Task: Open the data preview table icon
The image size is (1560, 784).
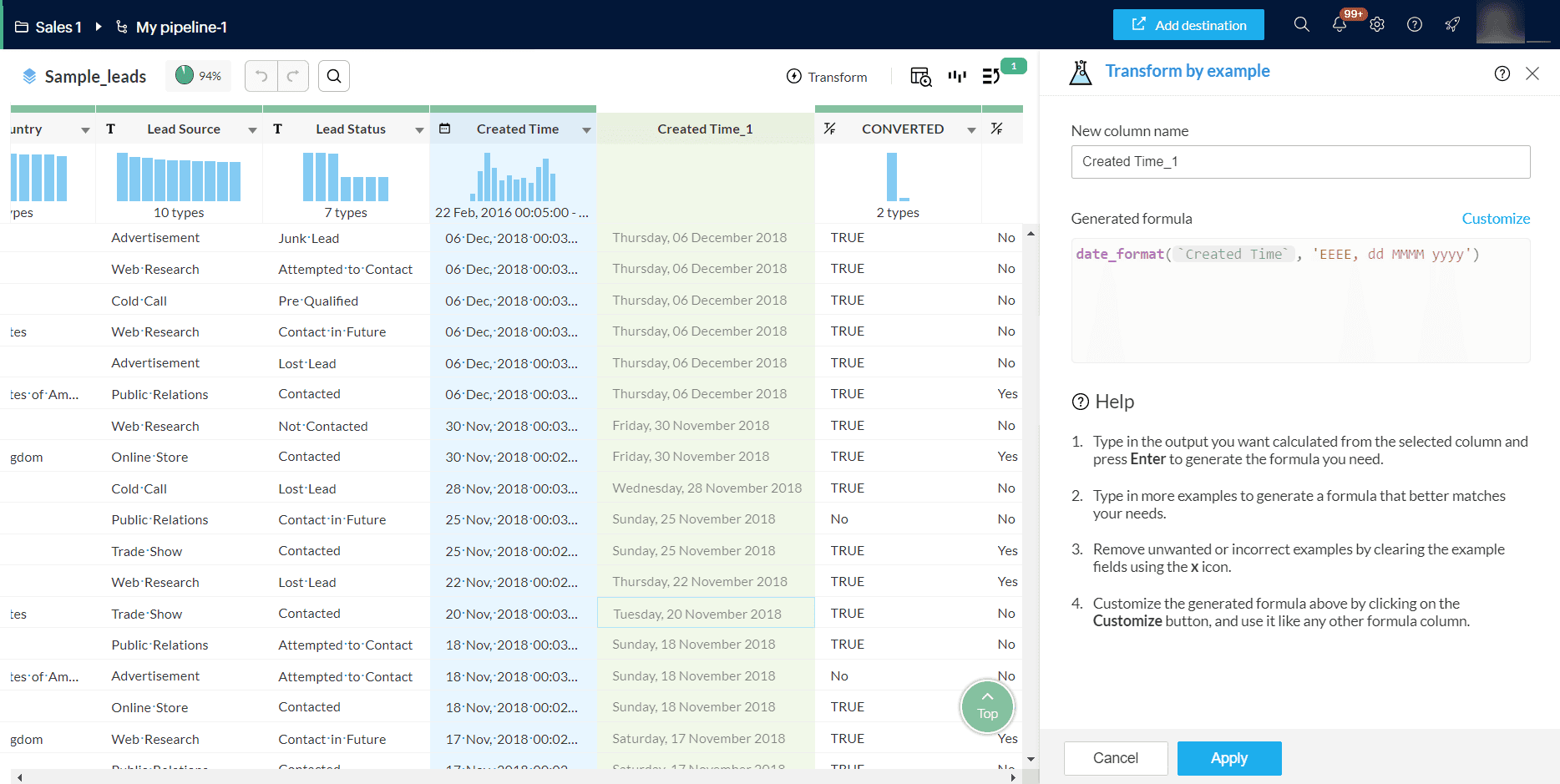Action: click(x=920, y=77)
